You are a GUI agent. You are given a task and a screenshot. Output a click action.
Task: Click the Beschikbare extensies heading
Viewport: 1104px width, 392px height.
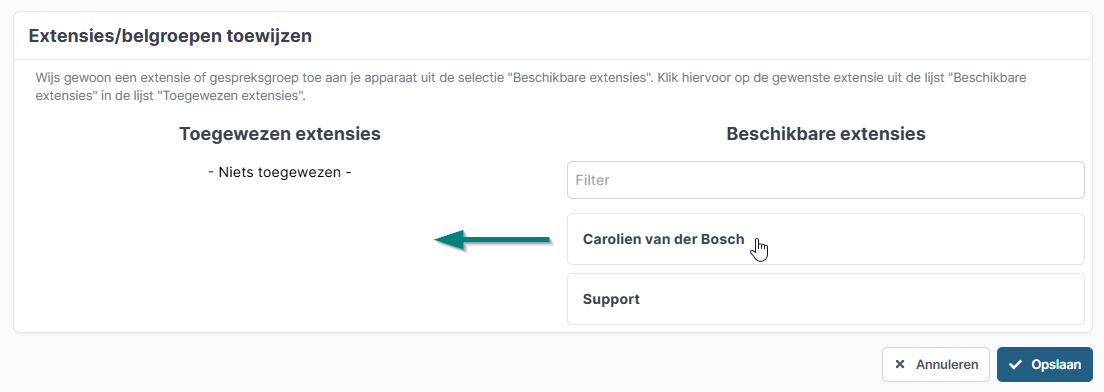click(x=825, y=134)
